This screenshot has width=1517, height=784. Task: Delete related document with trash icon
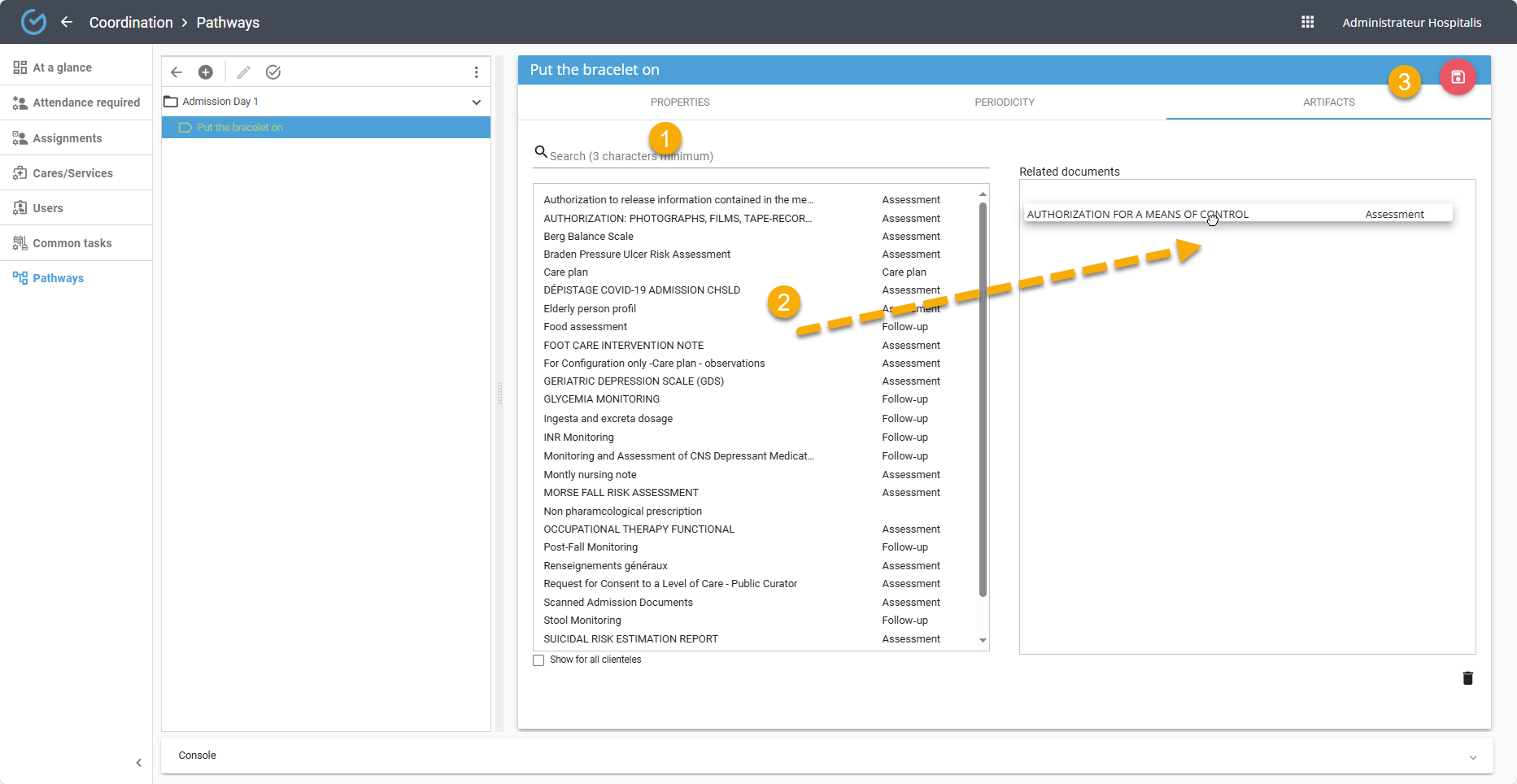click(x=1467, y=678)
